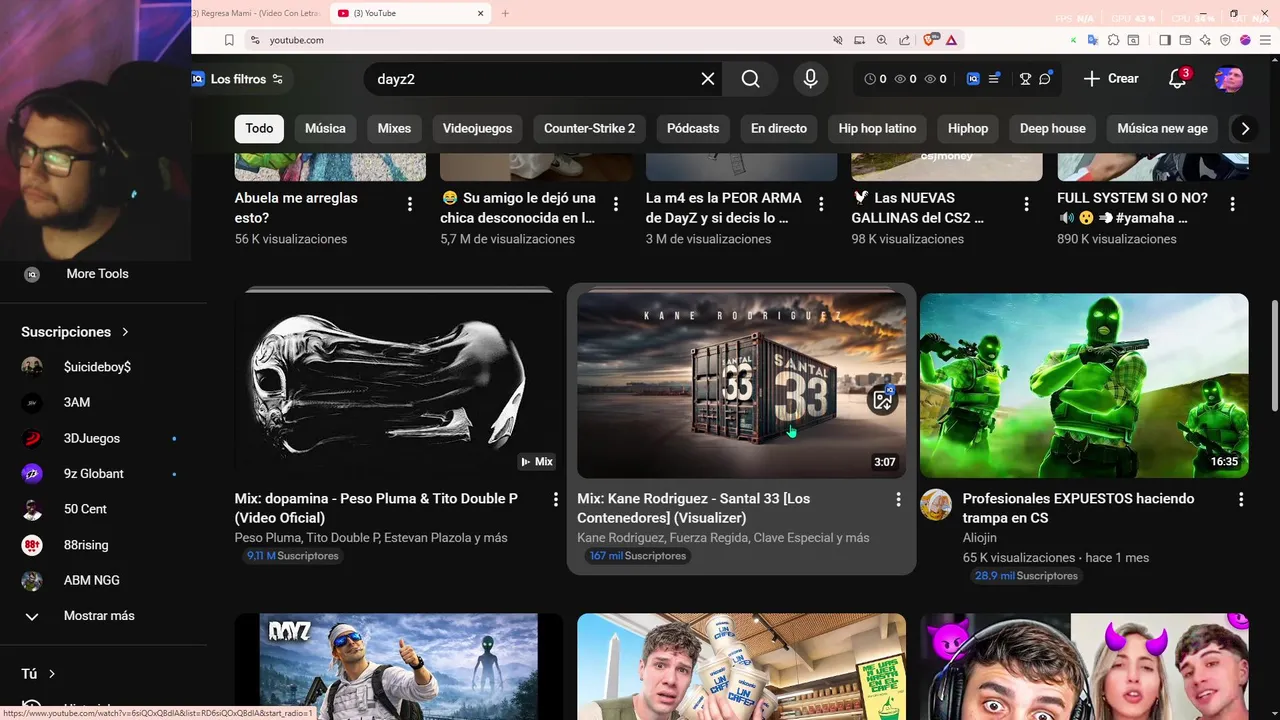This screenshot has width=1280, height=720.
Task: Expand the Tú section
Action: (39, 674)
